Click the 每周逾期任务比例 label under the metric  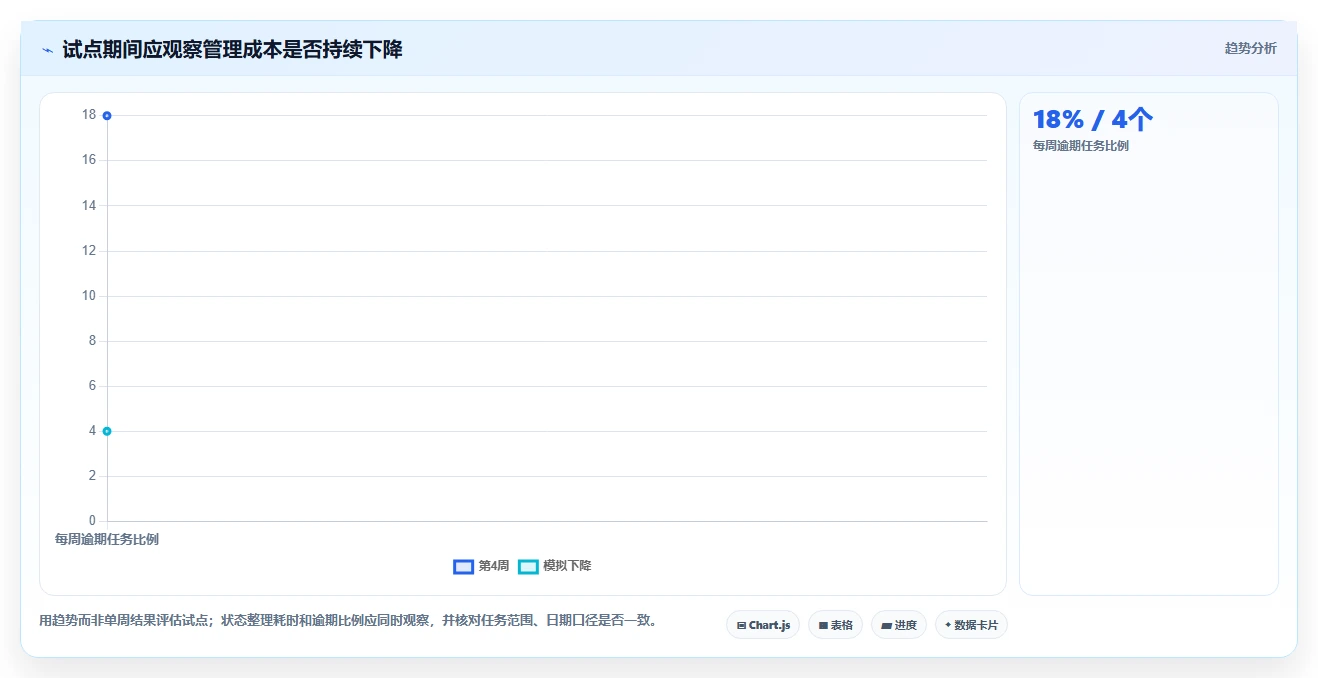tap(1081, 146)
